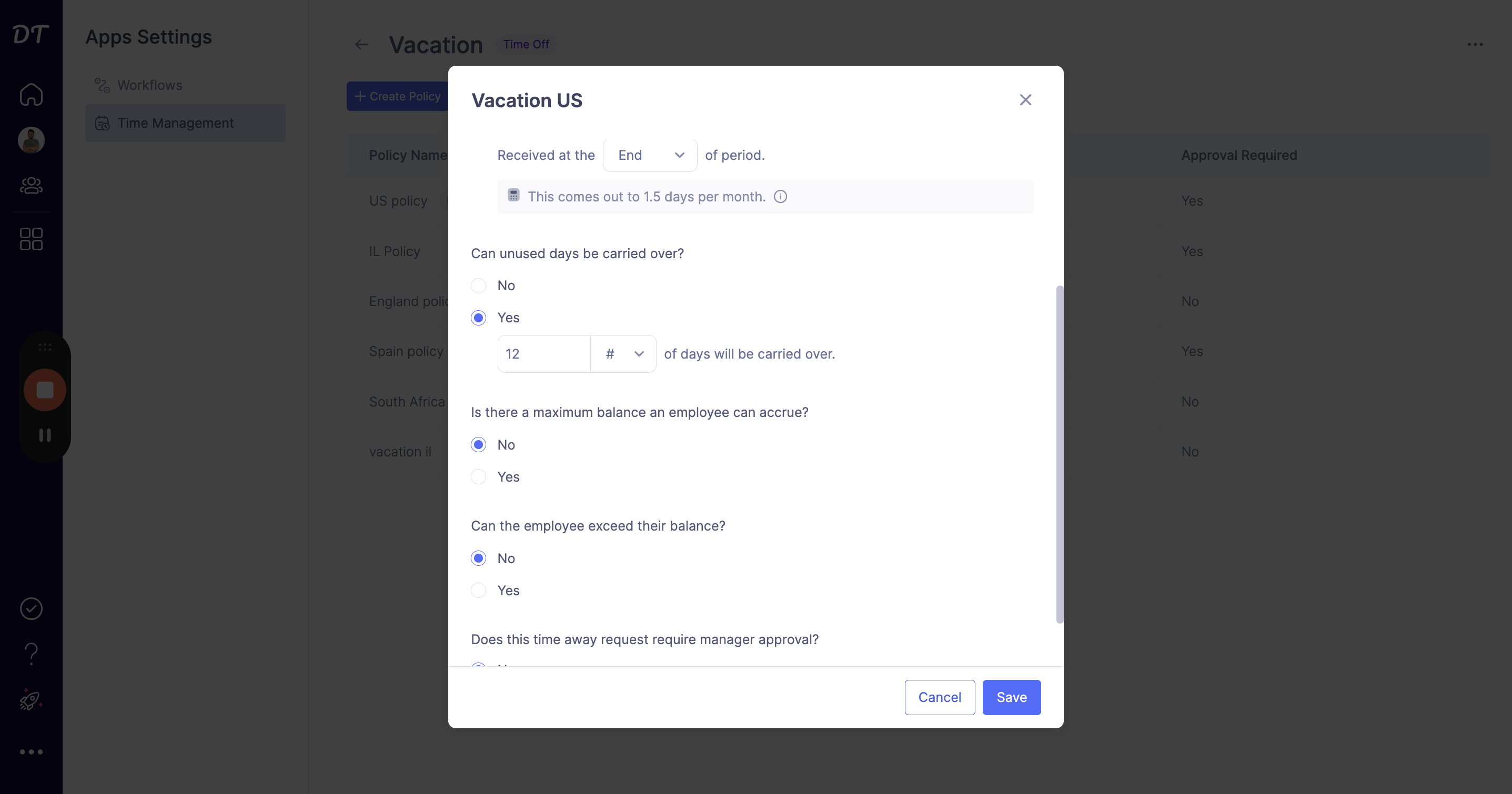Expand the End of period dropdown
This screenshot has height=794, width=1512.
tap(650, 155)
